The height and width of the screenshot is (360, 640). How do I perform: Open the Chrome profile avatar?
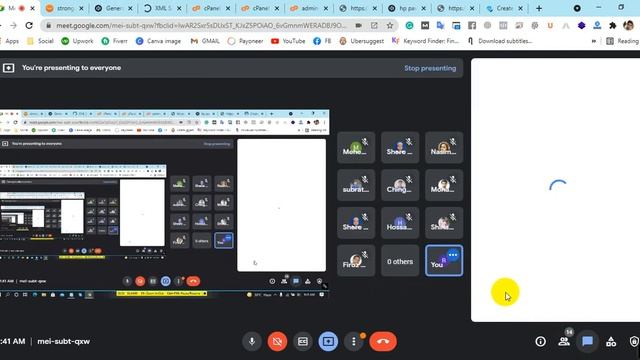pos(629,25)
